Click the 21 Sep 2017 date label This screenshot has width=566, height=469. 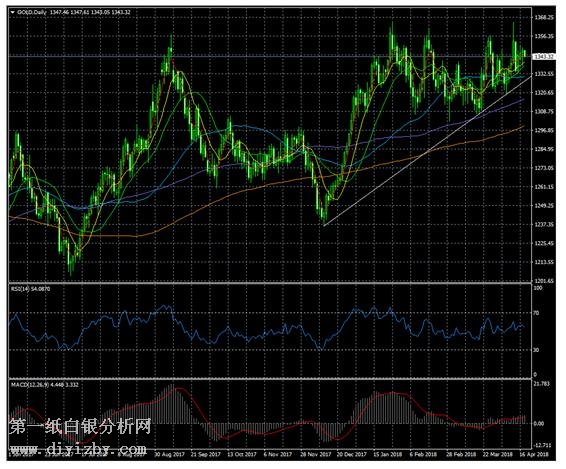click(x=206, y=454)
